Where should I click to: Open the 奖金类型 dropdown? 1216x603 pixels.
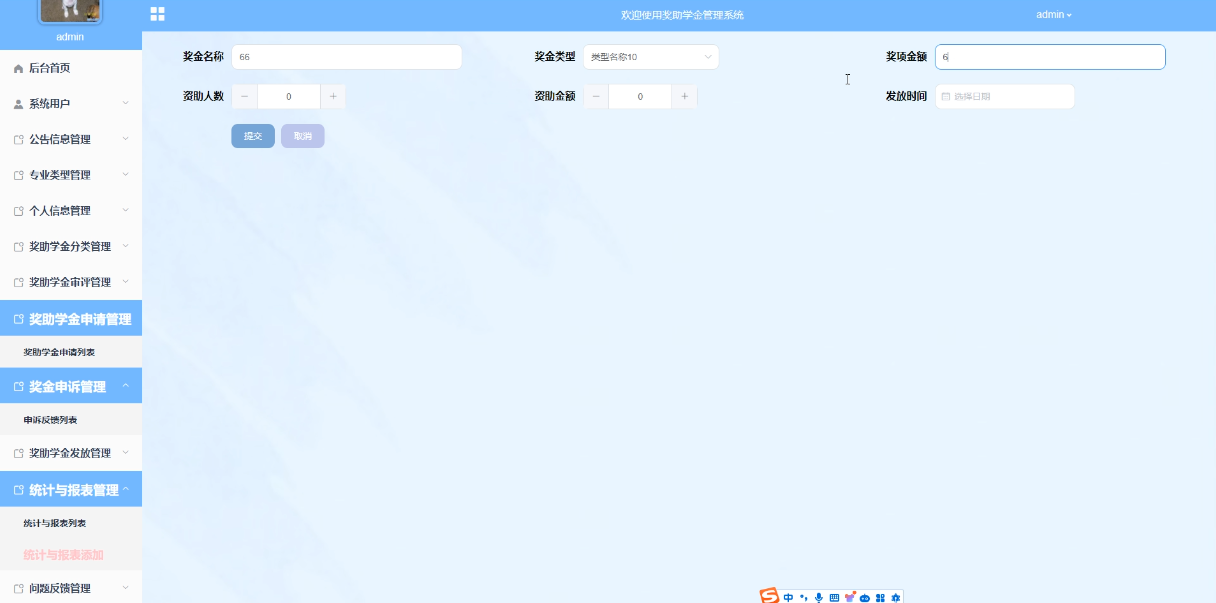651,57
